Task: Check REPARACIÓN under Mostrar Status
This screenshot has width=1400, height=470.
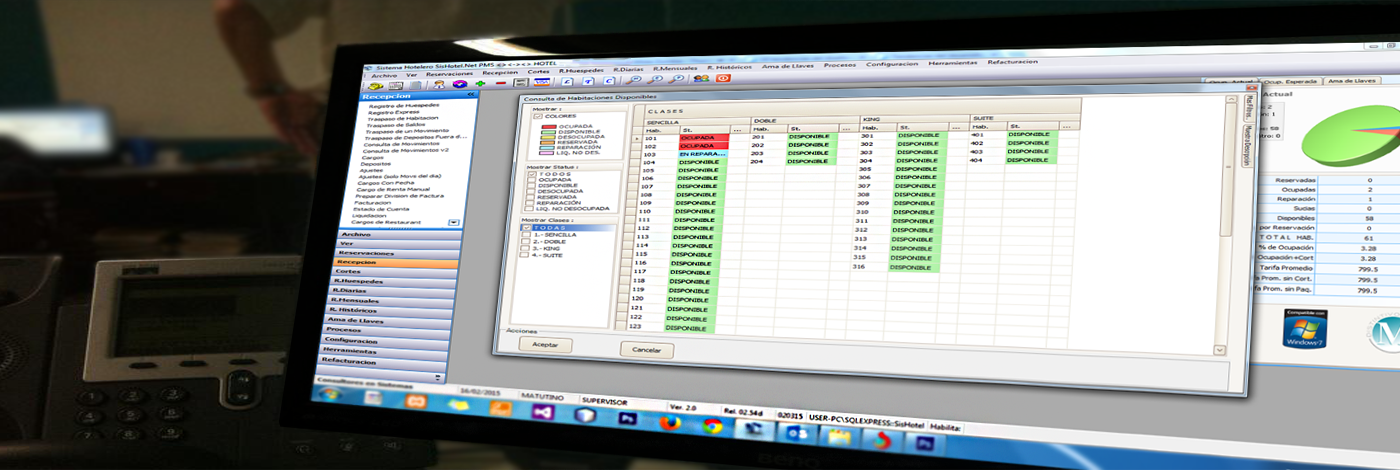Action: (x=529, y=203)
